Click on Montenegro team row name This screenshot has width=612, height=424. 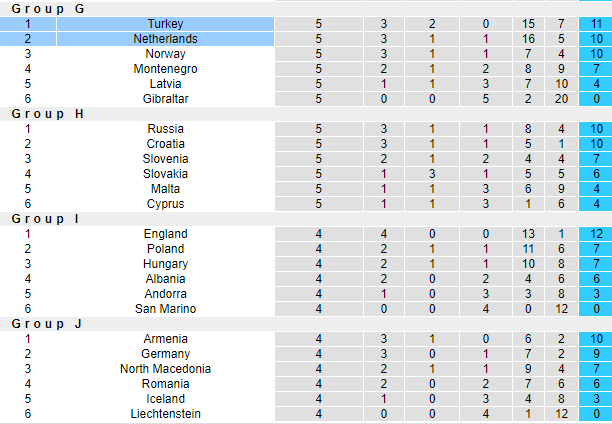[x=165, y=69]
